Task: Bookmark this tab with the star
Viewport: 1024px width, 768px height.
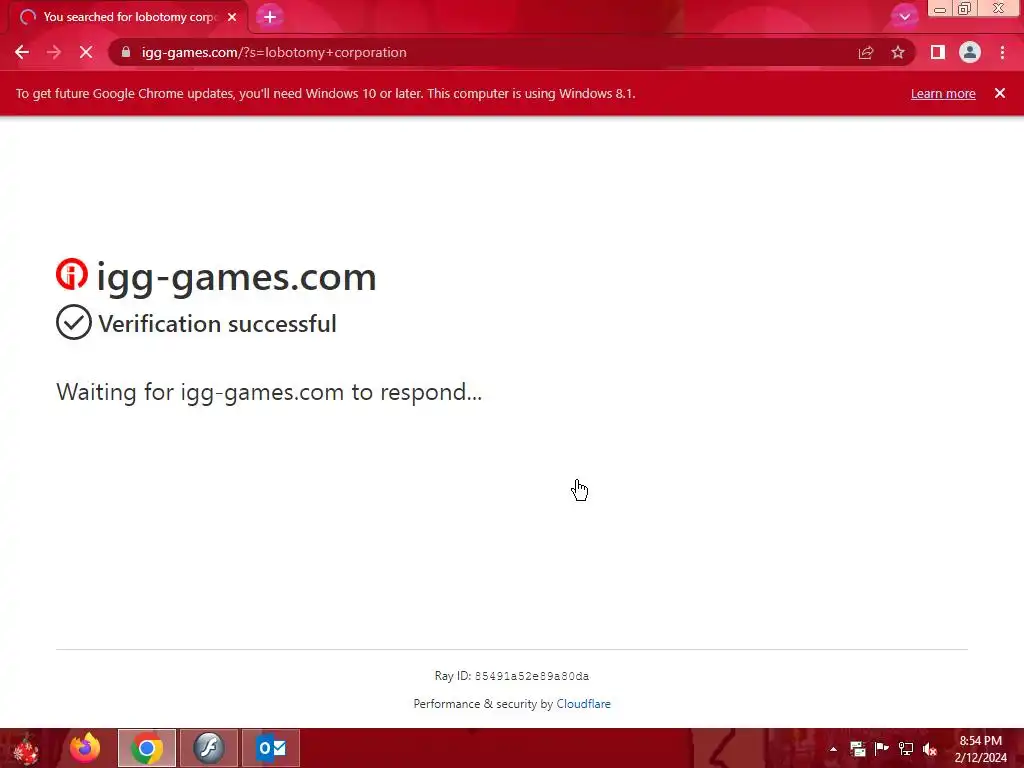Action: 898,52
